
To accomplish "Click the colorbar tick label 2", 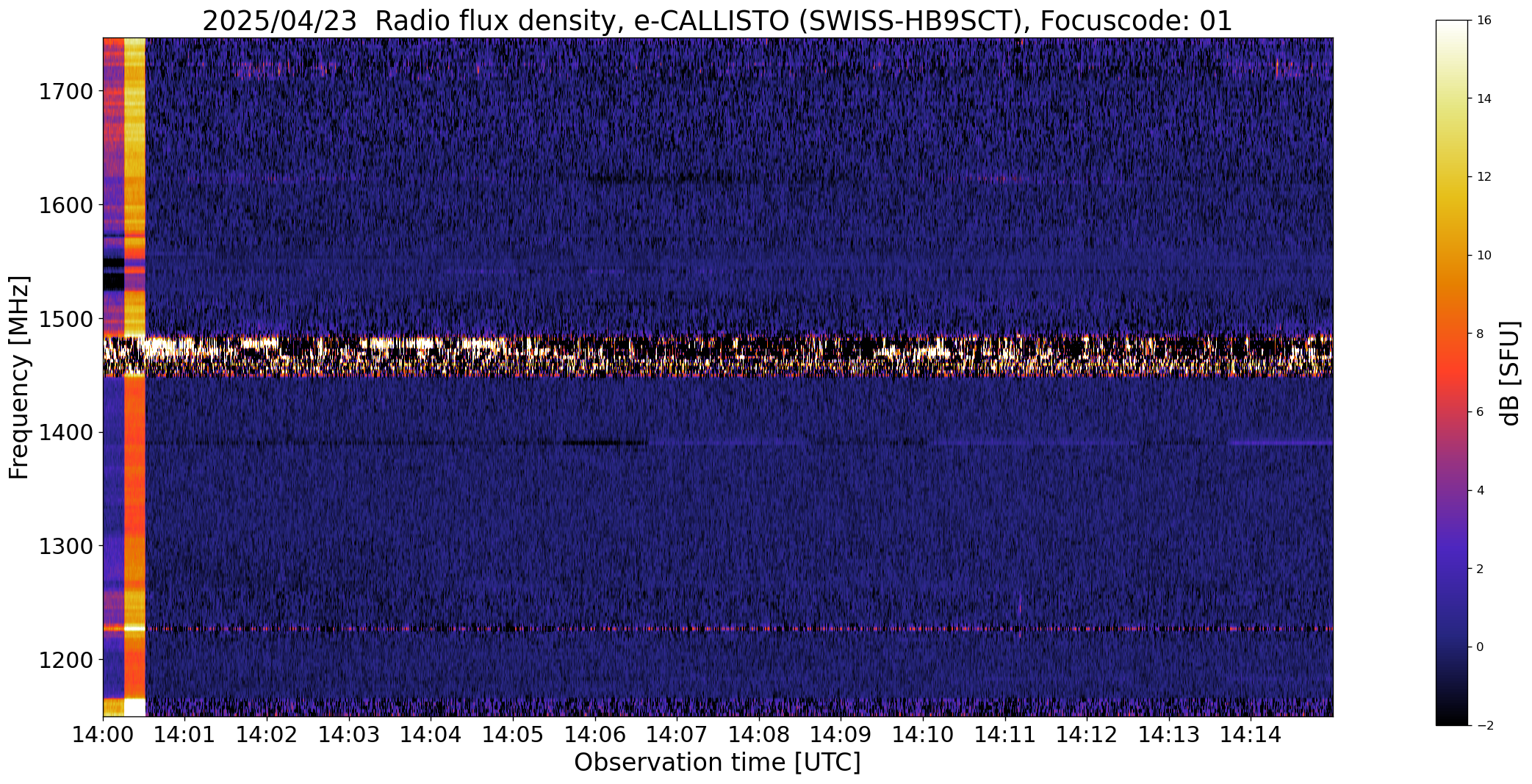I will (x=1480, y=569).
